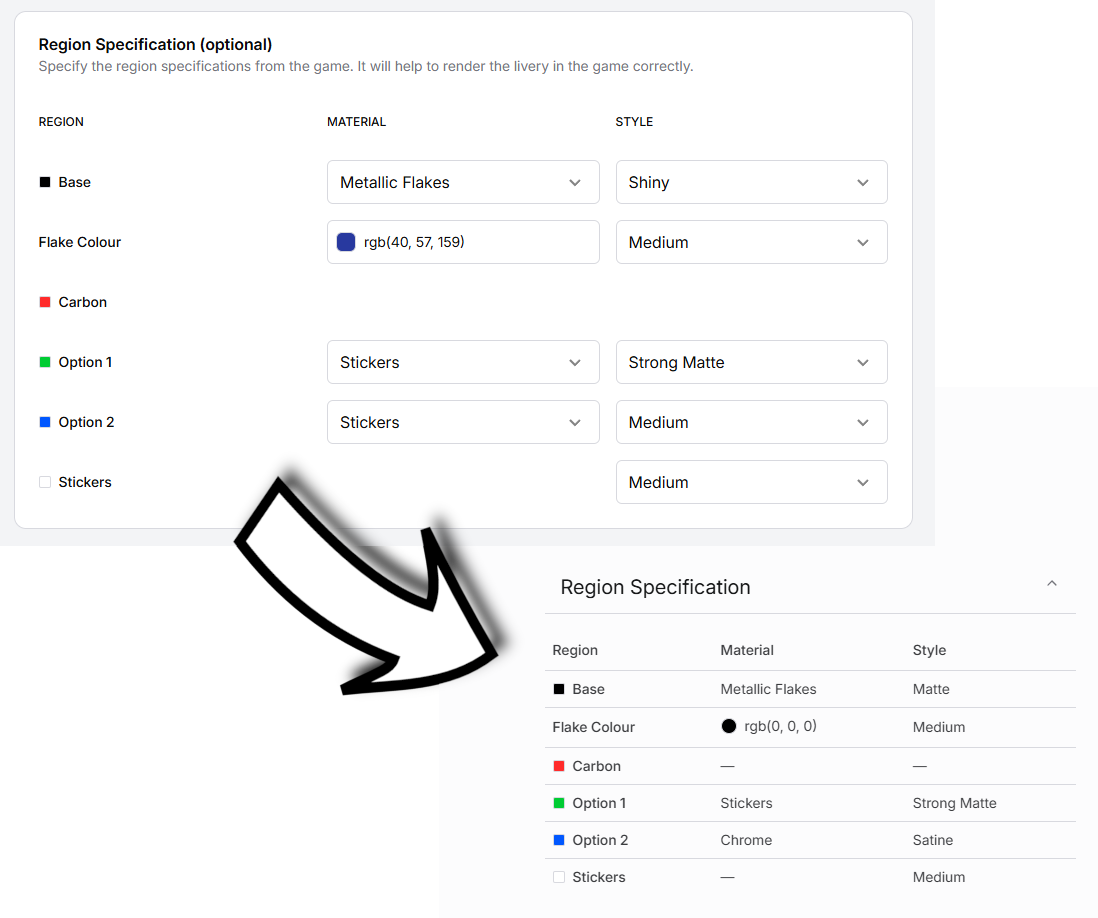Click the 'Region Specification' title of the summary panel
The image size is (1098, 918).
point(655,587)
